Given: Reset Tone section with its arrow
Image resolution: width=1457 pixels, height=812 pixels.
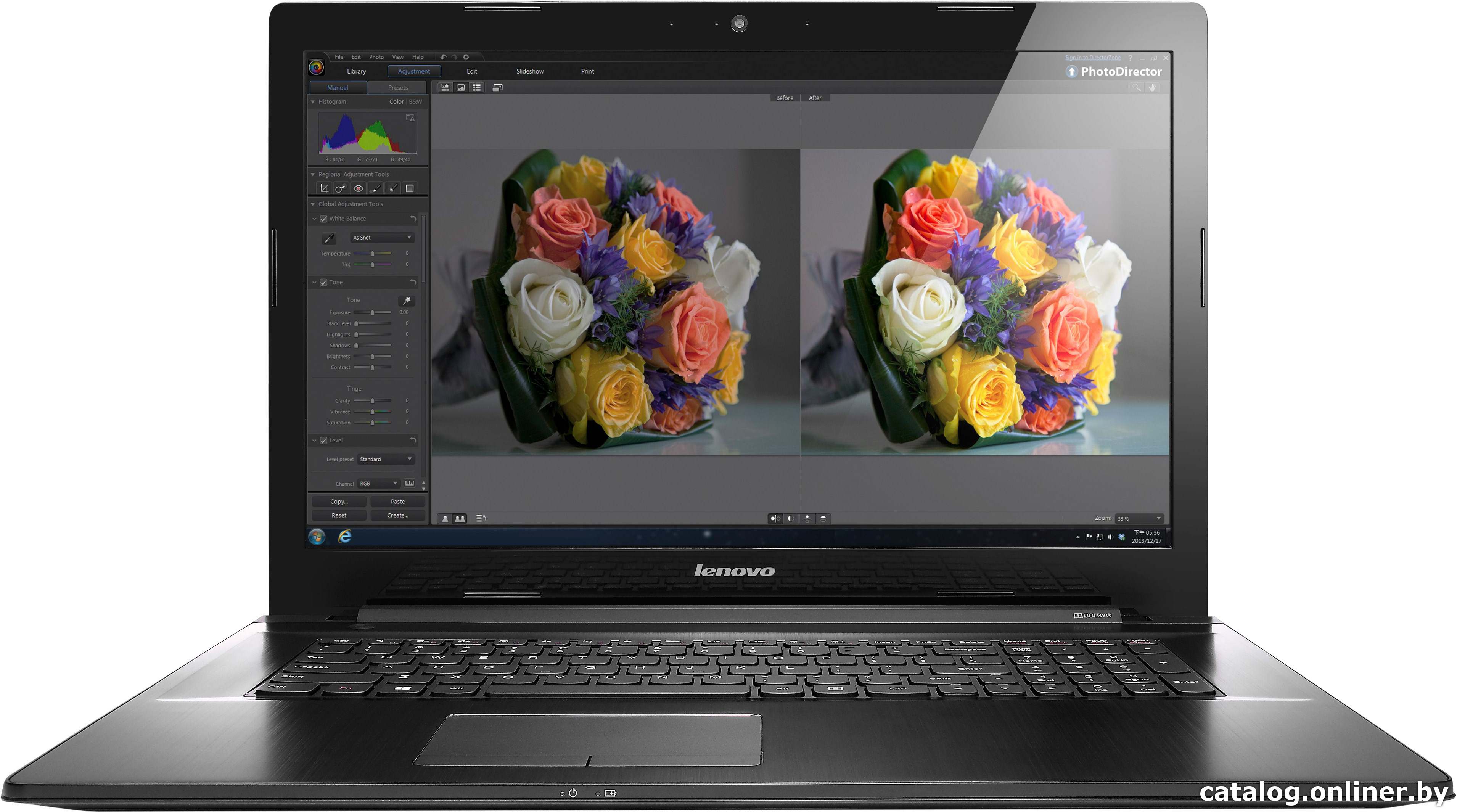Looking at the screenshot, I should 413,282.
